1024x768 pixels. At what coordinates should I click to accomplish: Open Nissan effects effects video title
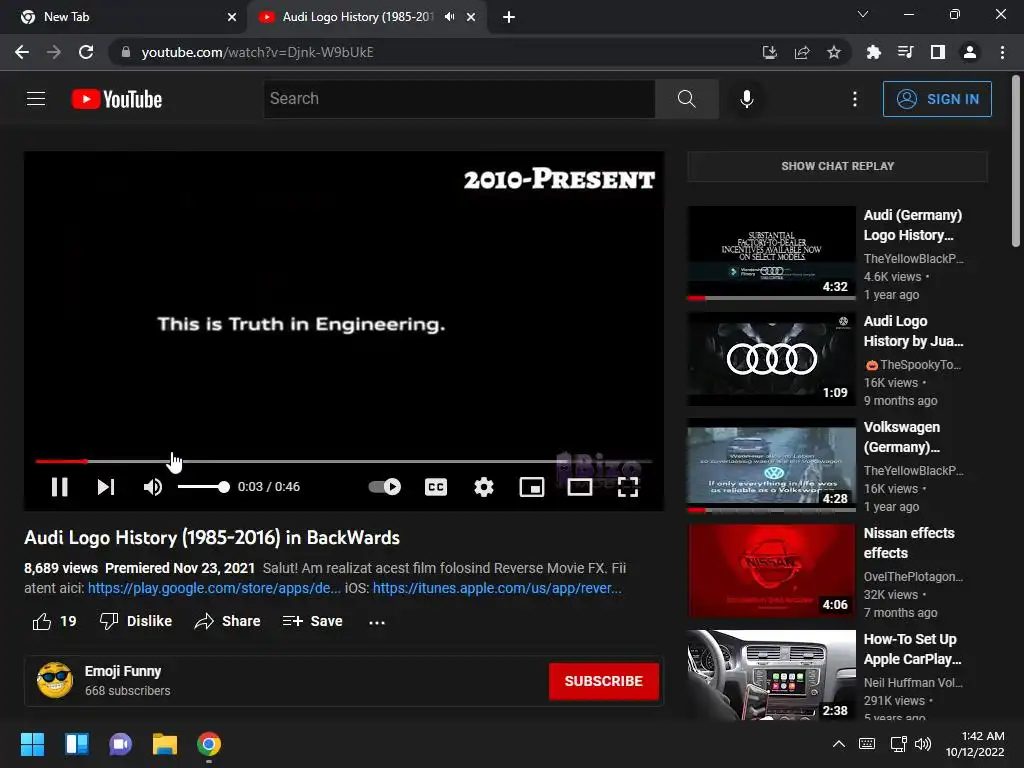coord(909,543)
